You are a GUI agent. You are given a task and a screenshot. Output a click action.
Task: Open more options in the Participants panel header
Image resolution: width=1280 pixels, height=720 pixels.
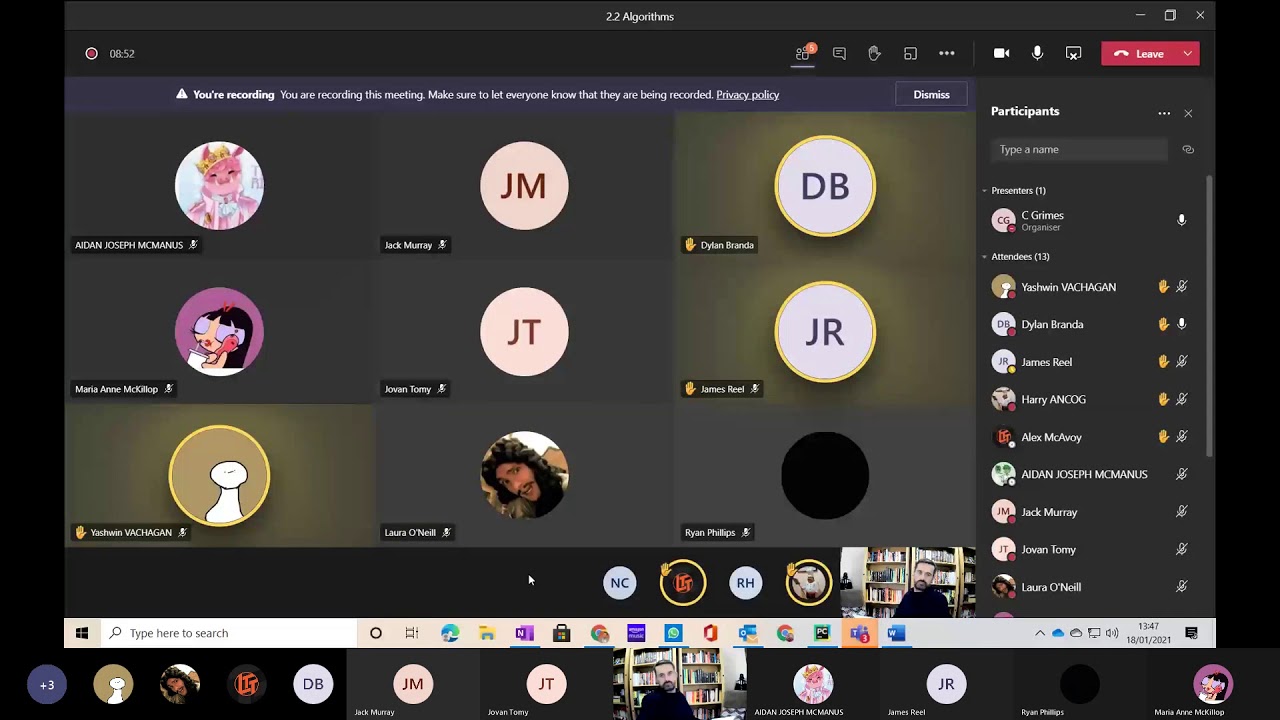click(x=1164, y=113)
